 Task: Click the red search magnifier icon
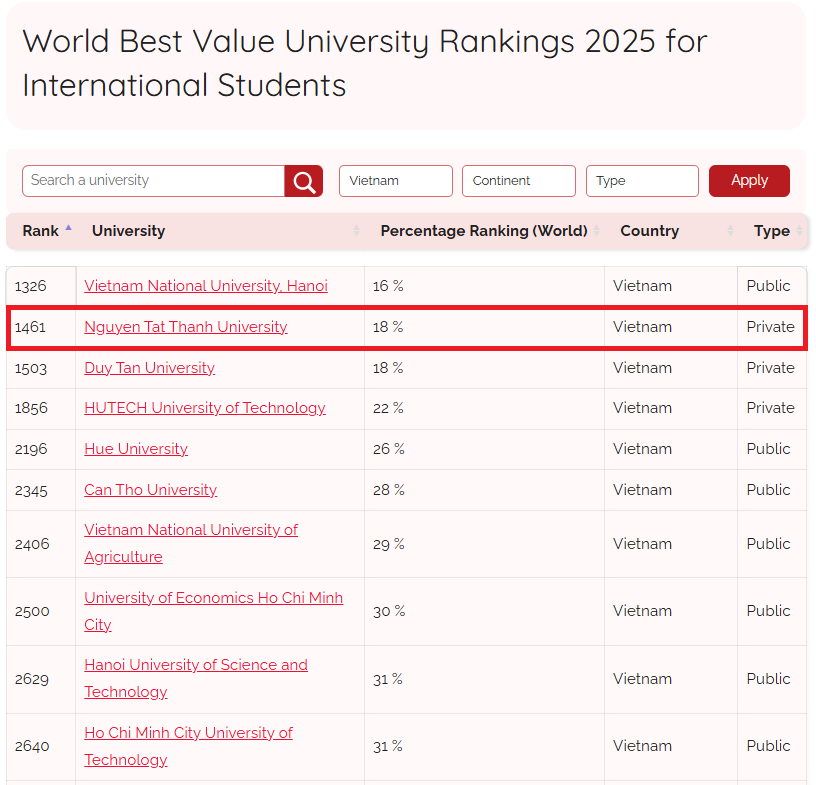click(x=303, y=181)
